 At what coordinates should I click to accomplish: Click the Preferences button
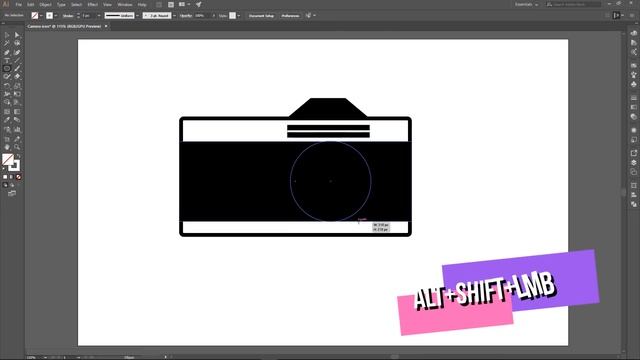[x=290, y=16]
